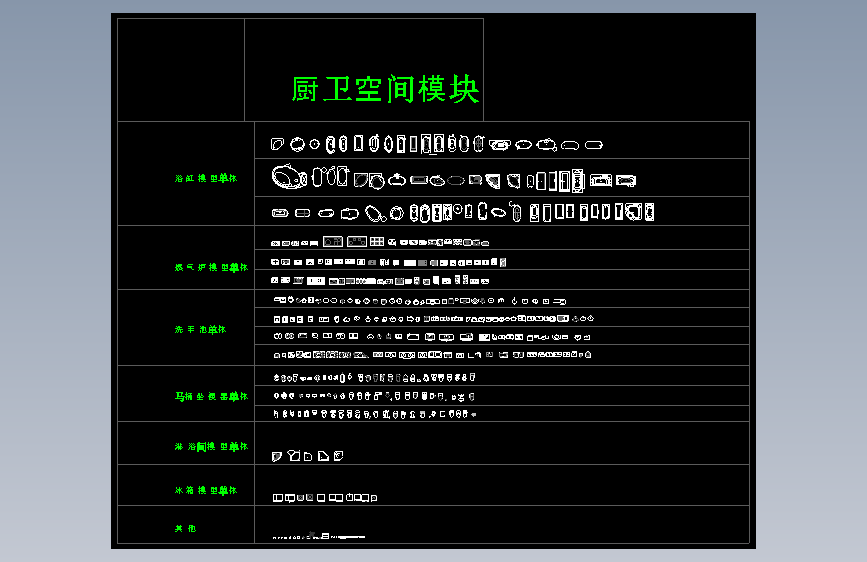This screenshot has width=867, height=562.
Task: Click the 马桶坐便器单体 row label
Action: click(x=211, y=396)
